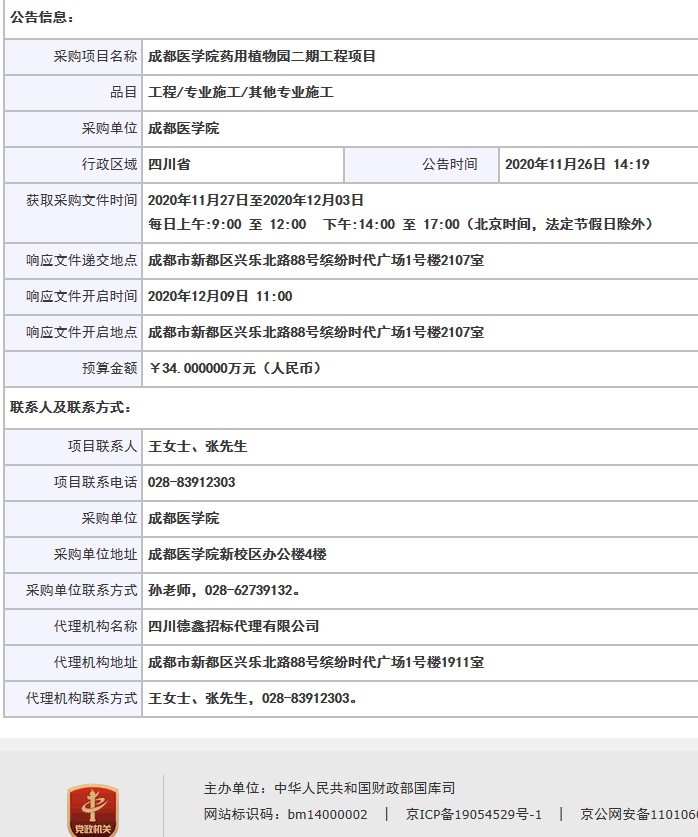Screen dimensions: 698x837
Task: Click the 代理机构联系方式 value 王女士、张先生，028-83912303
Action: pyautogui.click(x=252, y=698)
